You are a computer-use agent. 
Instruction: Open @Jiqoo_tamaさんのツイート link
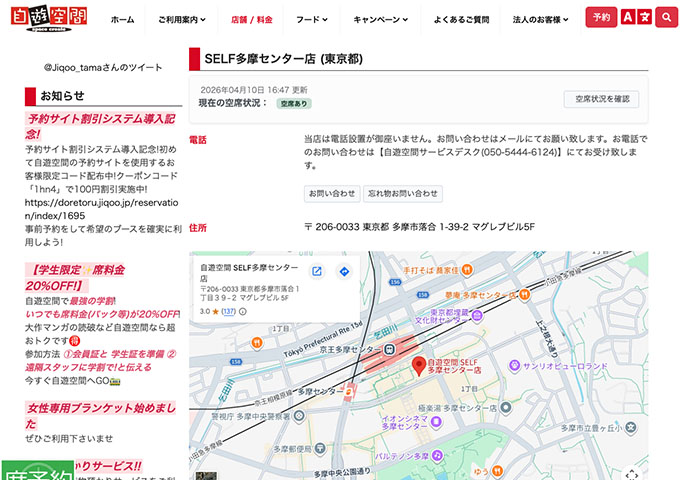point(103,67)
